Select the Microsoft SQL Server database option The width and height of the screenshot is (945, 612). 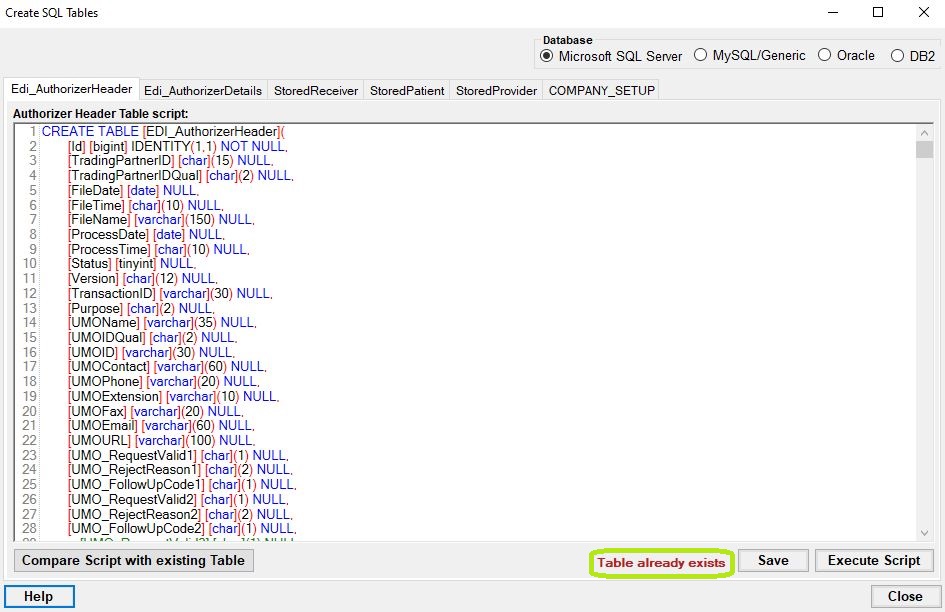tap(611, 56)
